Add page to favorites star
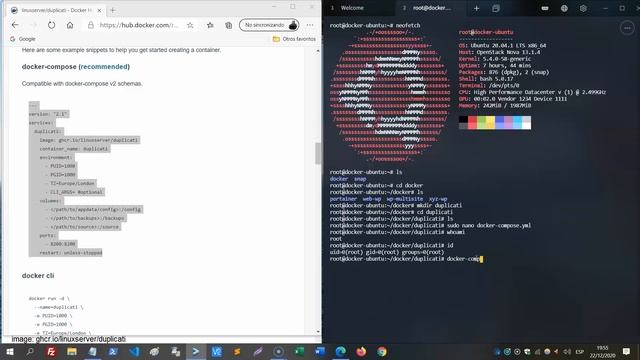 [x=190, y=25]
